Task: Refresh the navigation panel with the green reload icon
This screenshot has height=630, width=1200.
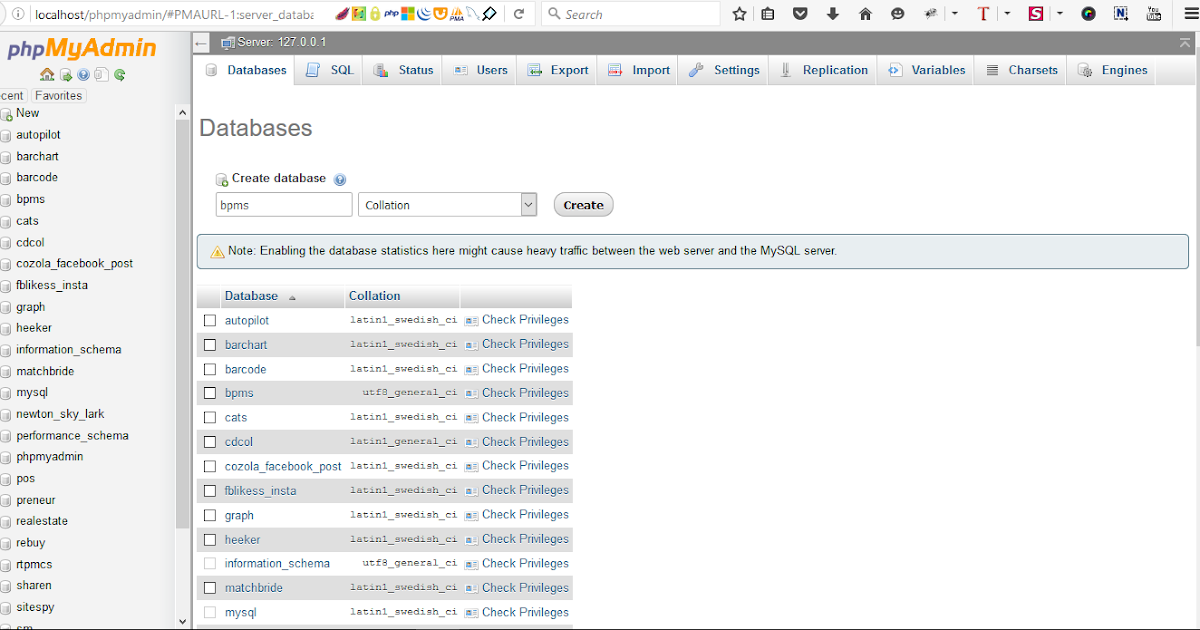Action: (x=119, y=74)
